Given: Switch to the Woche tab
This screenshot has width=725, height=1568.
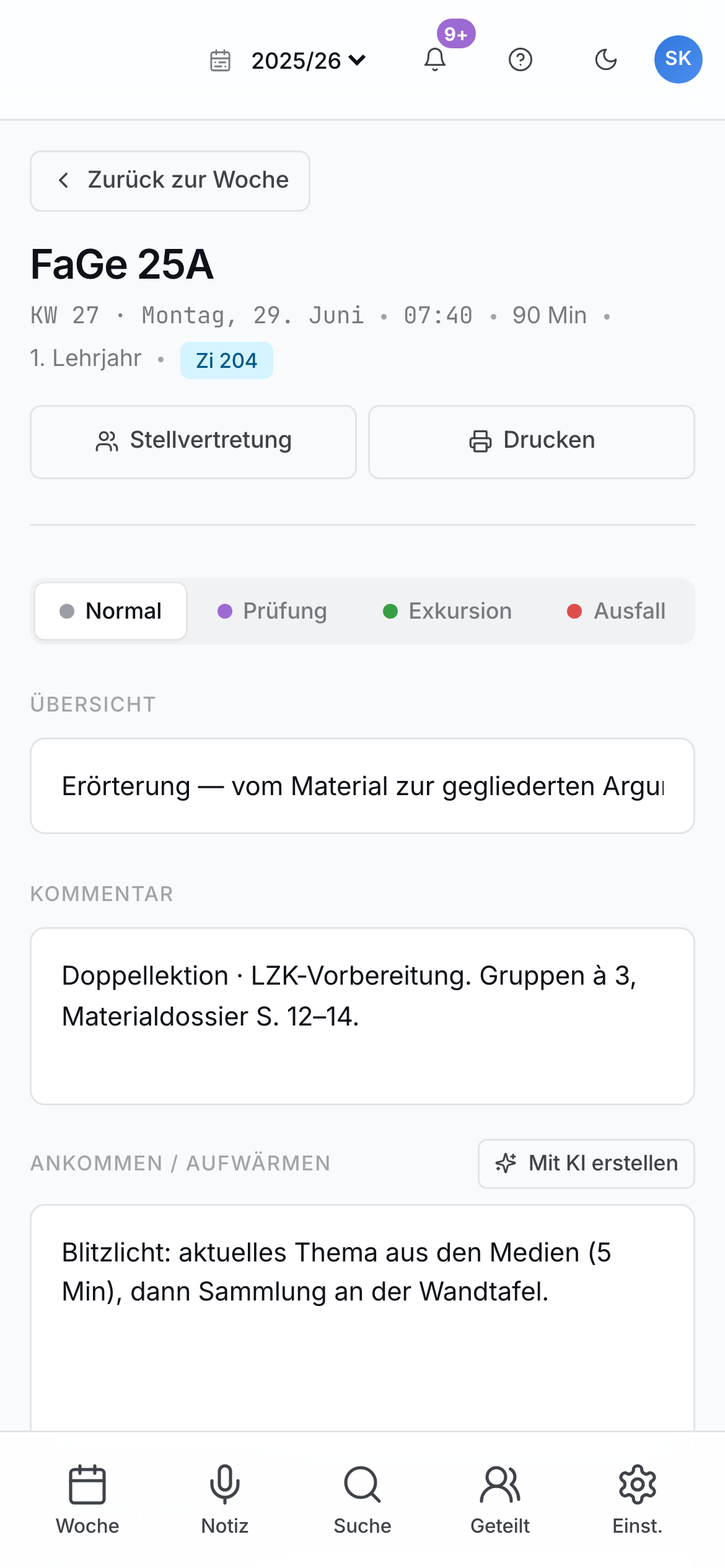Looking at the screenshot, I should click(x=87, y=1500).
